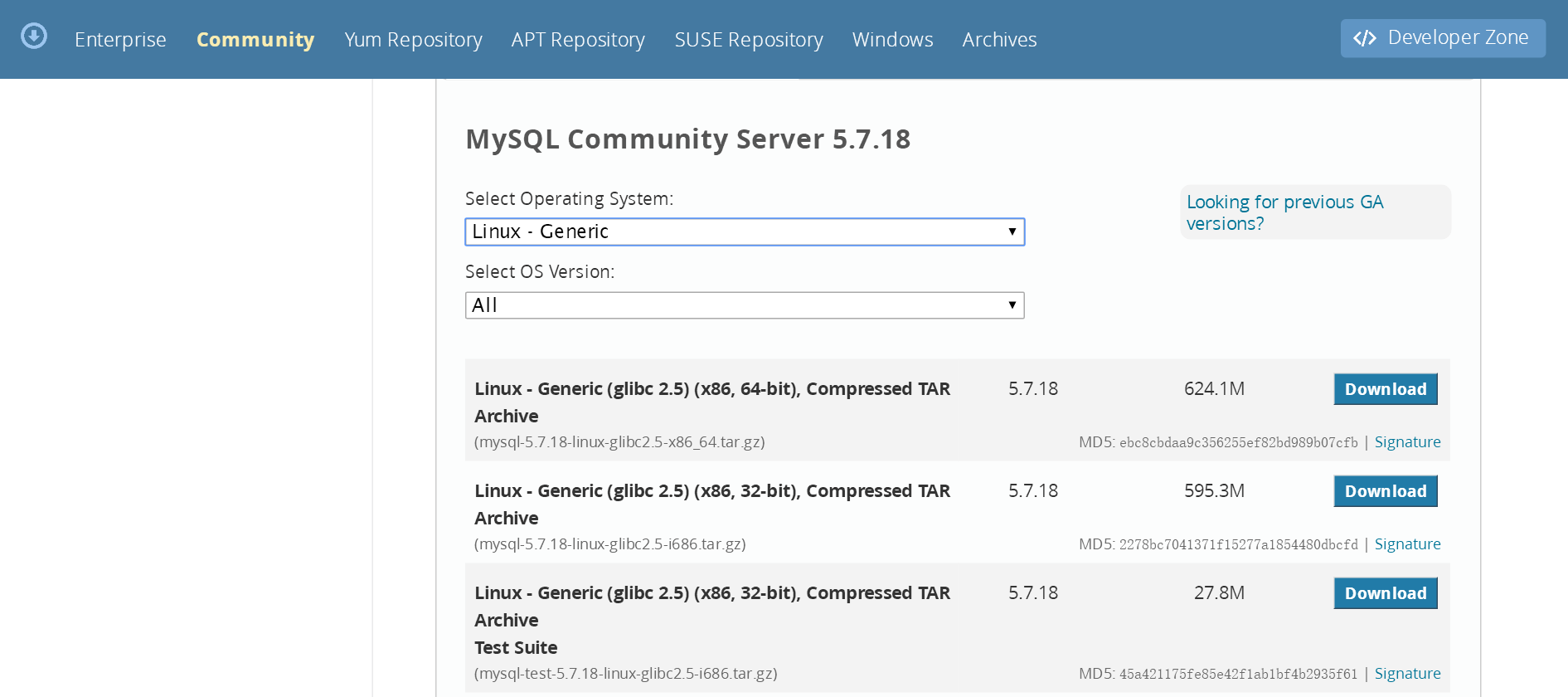
Task: Click the 624.1M file size
Action: click(x=1214, y=389)
